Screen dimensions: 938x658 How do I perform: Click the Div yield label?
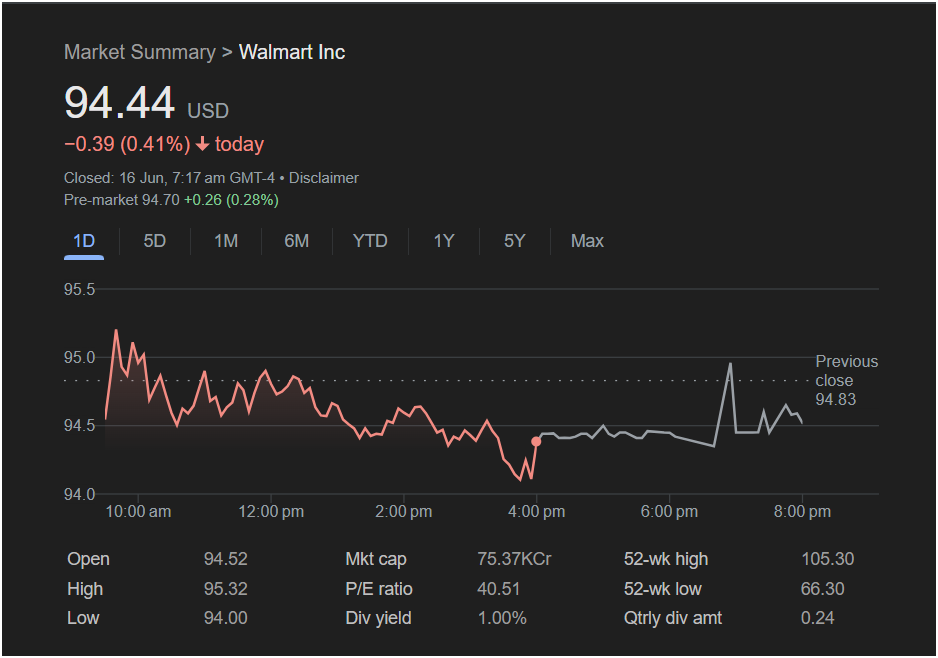[378, 618]
